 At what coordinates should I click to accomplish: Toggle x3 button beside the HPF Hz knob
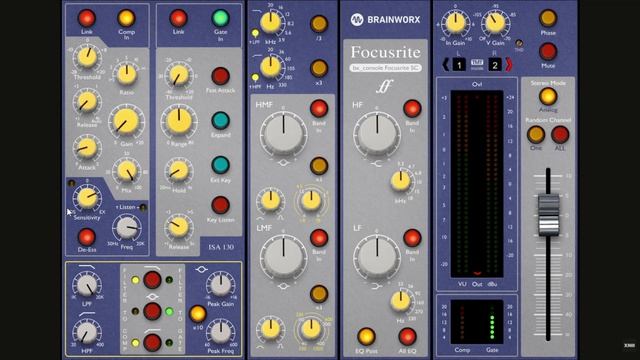pos(319,69)
